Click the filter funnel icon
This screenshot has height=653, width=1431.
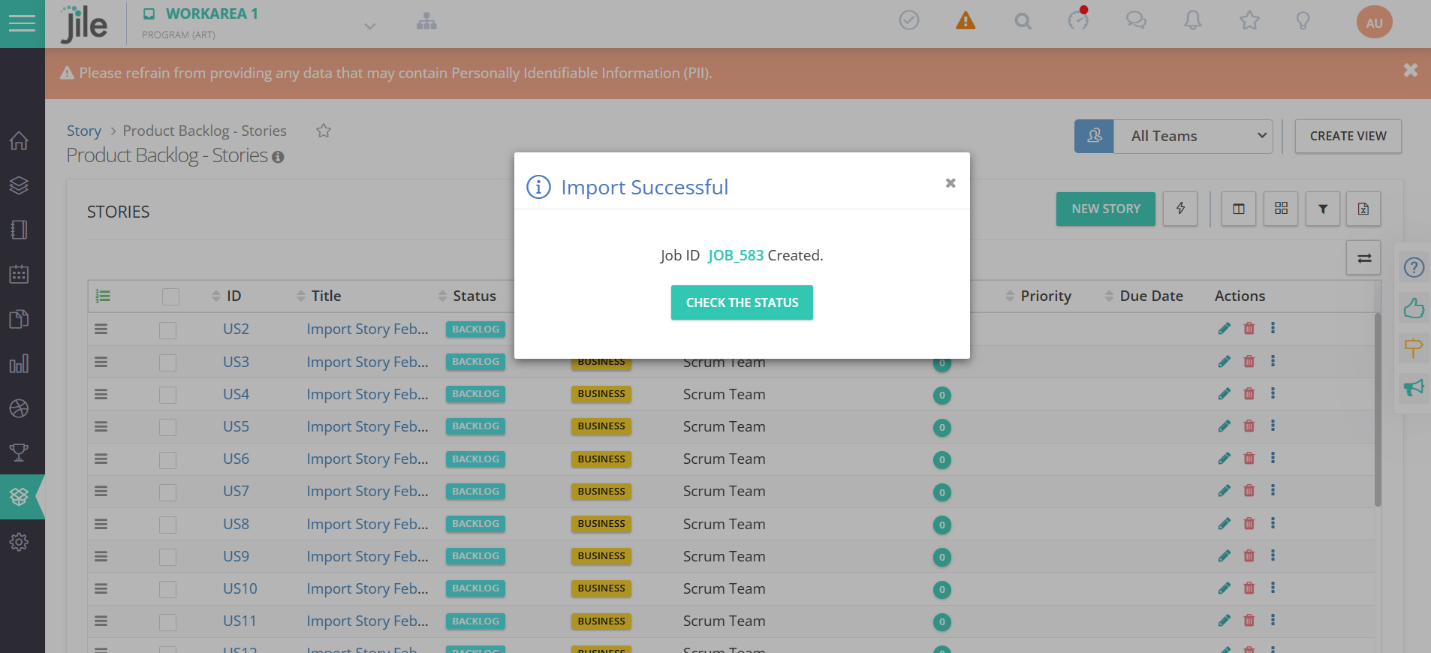point(1322,209)
